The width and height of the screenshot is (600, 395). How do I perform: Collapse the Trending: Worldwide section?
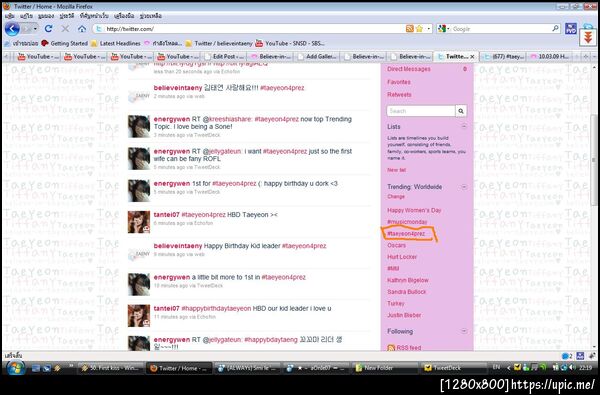click(x=463, y=187)
